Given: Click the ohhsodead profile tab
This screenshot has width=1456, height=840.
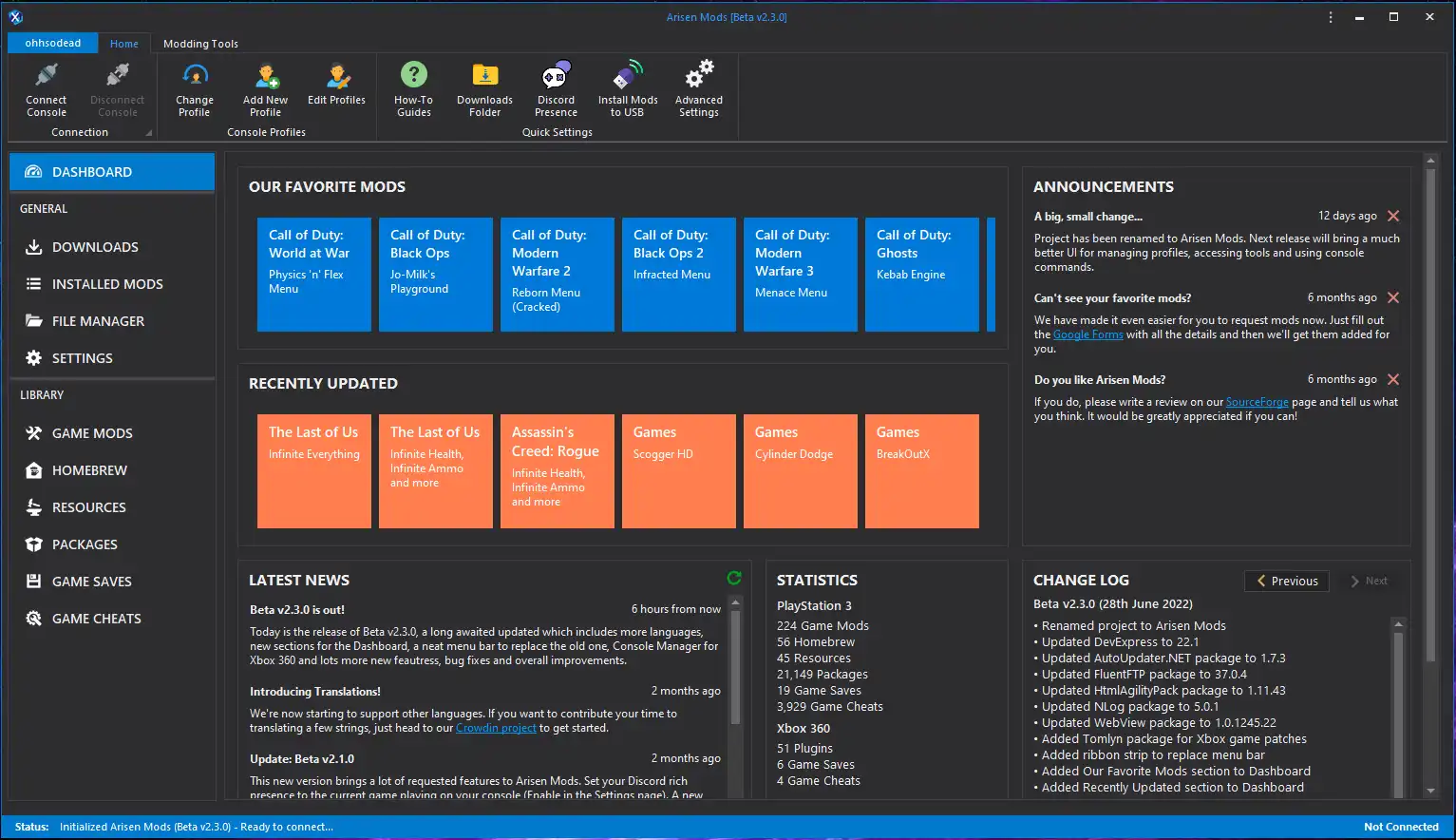Looking at the screenshot, I should [53, 43].
